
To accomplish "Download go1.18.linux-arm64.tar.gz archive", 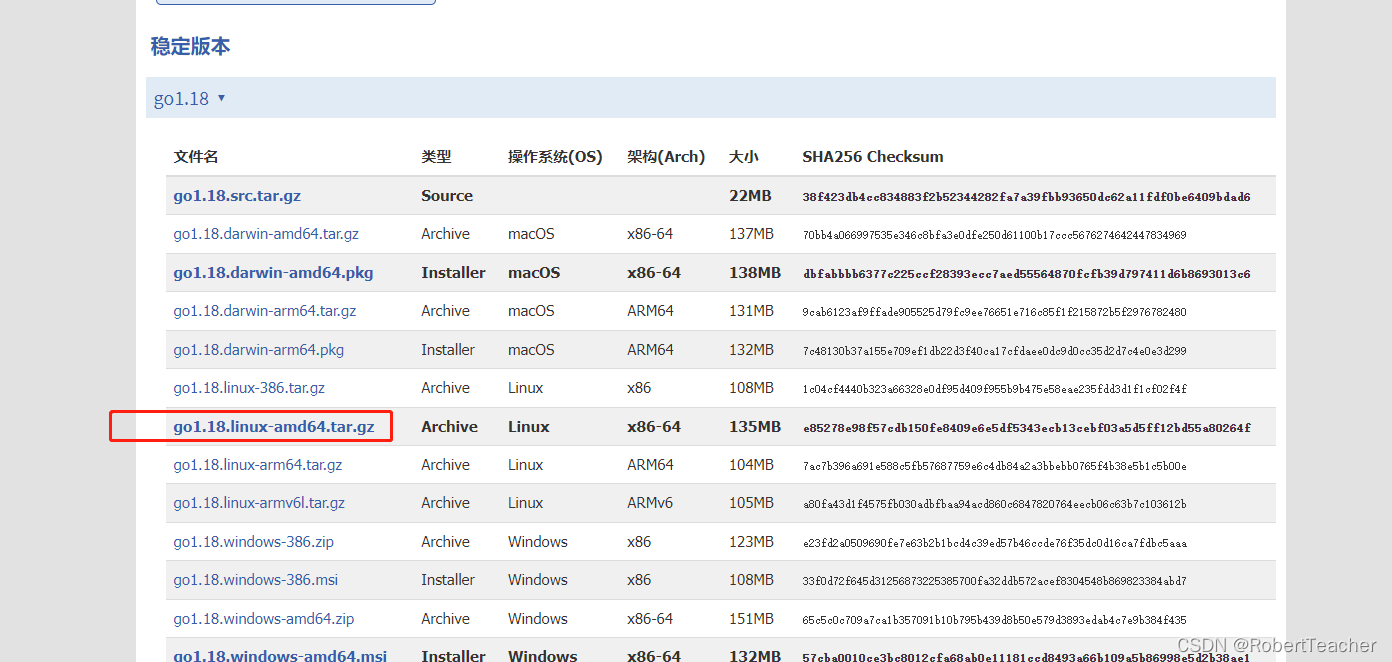I will (x=258, y=465).
